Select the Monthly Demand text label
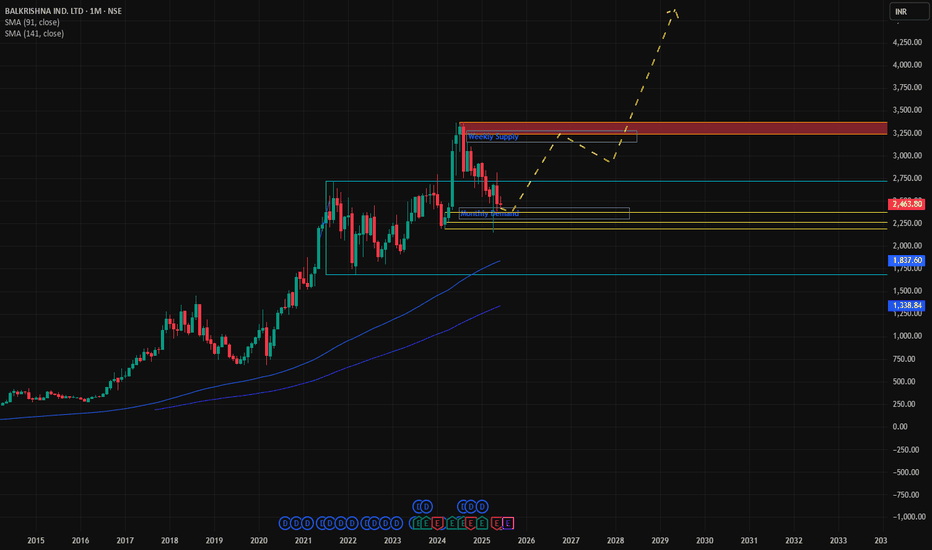932x550 pixels. (489, 213)
